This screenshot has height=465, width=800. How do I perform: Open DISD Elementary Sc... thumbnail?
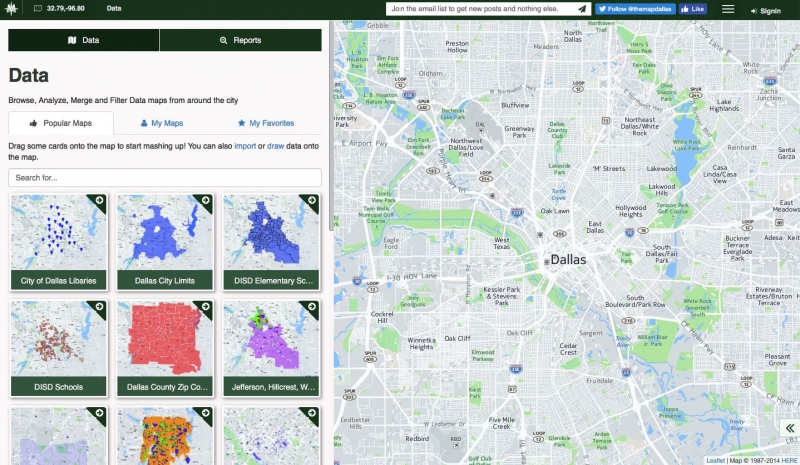tap(271, 233)
